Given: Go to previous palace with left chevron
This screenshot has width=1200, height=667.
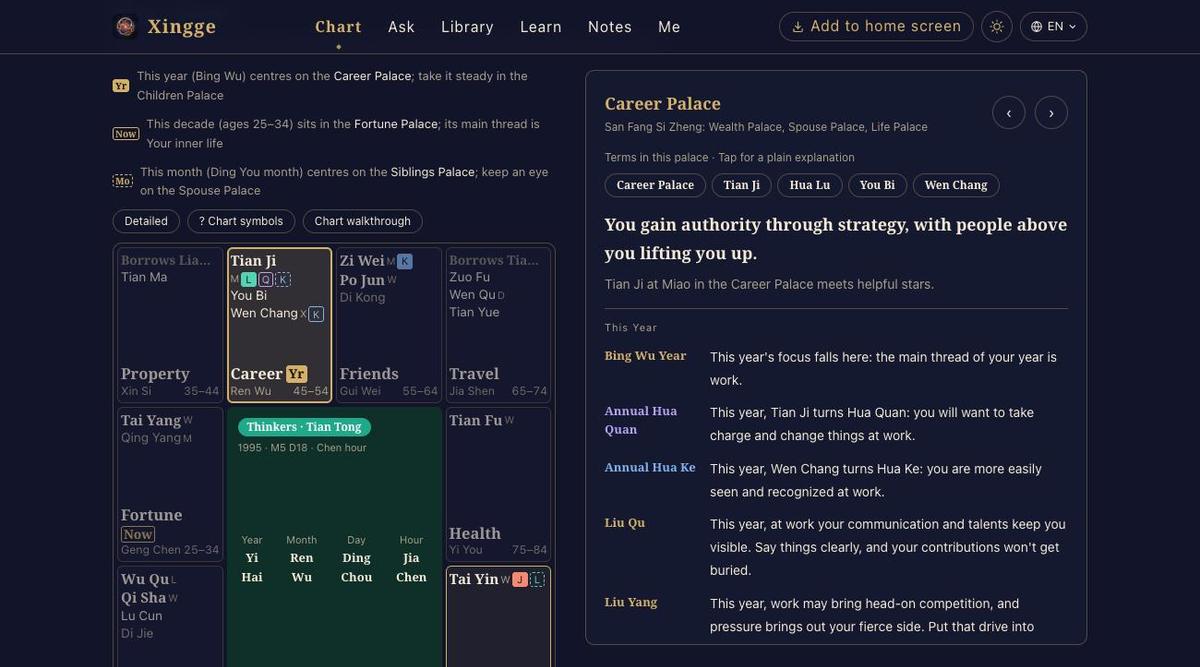Looking at the screenshot, I should 1008,113.
